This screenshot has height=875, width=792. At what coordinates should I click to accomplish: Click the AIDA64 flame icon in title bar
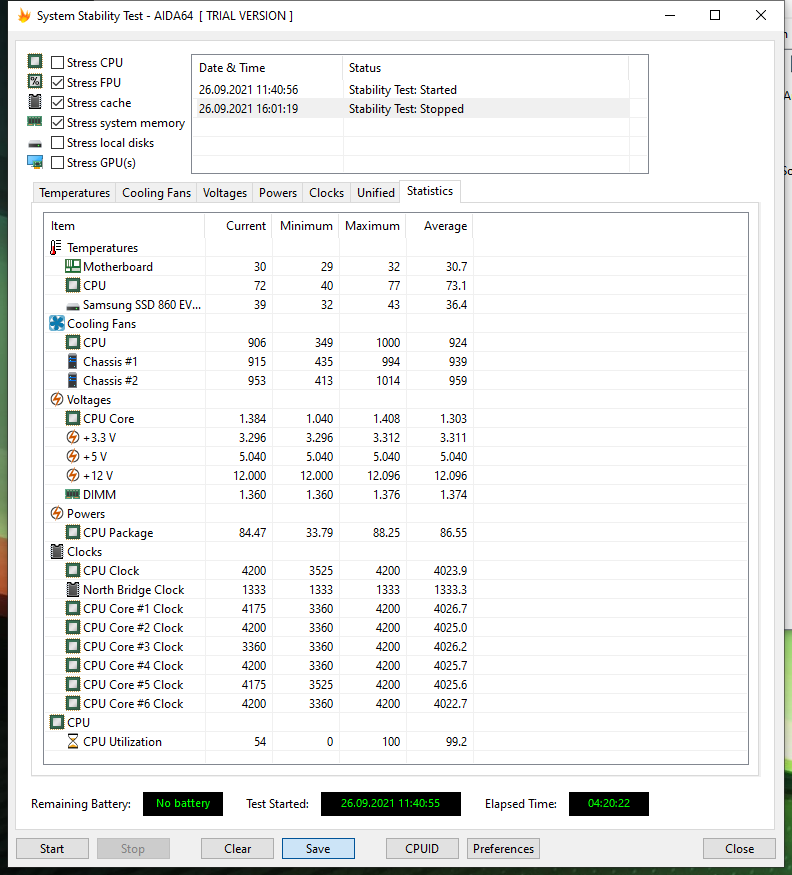24,16
